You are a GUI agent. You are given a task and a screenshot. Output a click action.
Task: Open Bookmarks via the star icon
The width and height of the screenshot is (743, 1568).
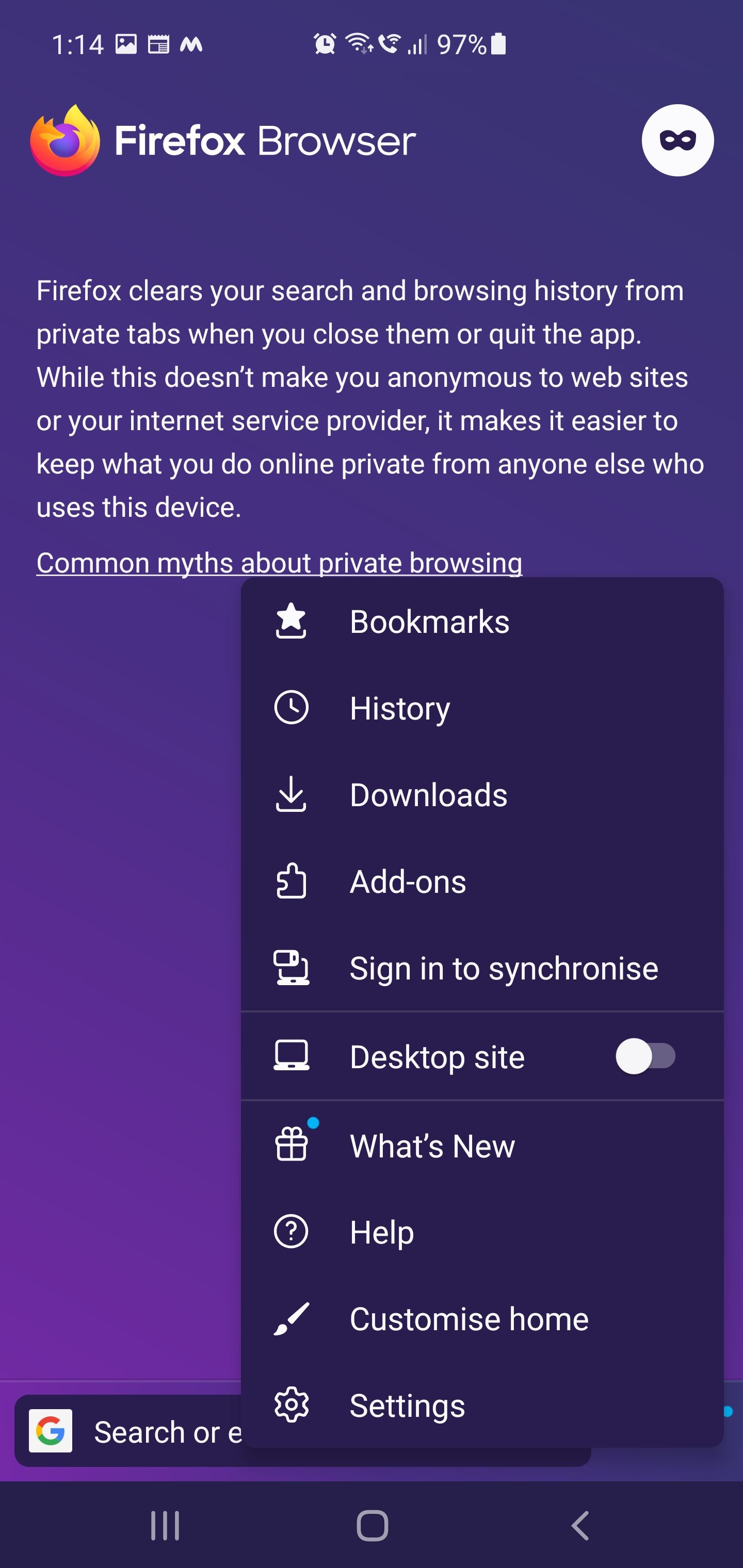click(291, 620)
